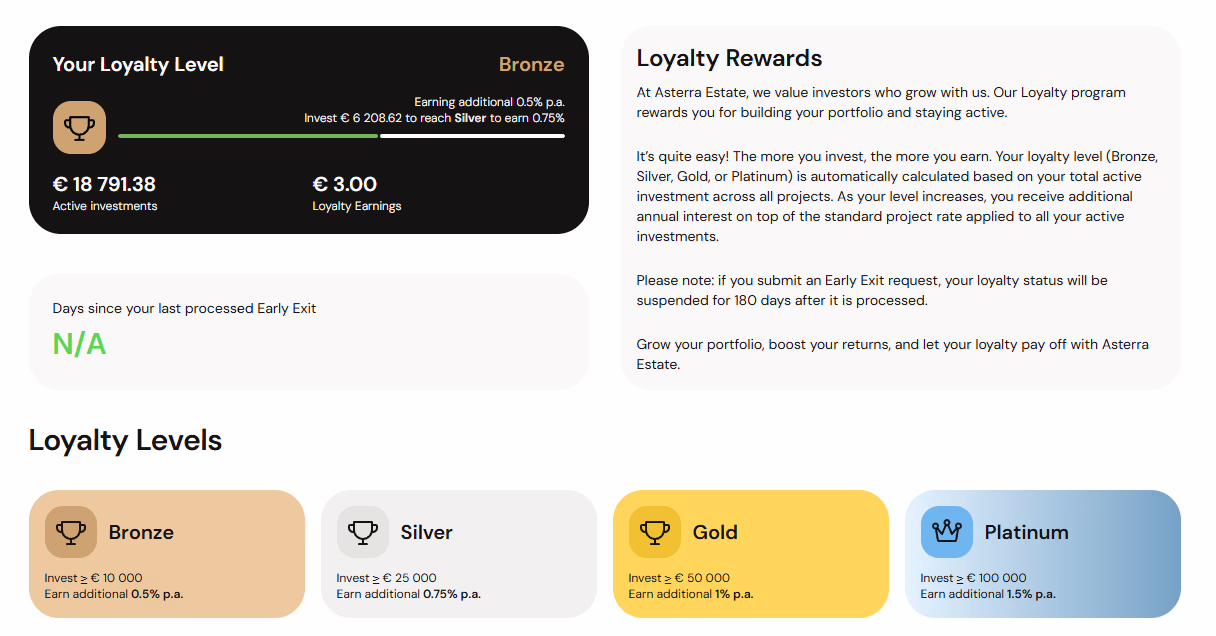Select the Active investments amount € 18 791.38

(113, 184)
